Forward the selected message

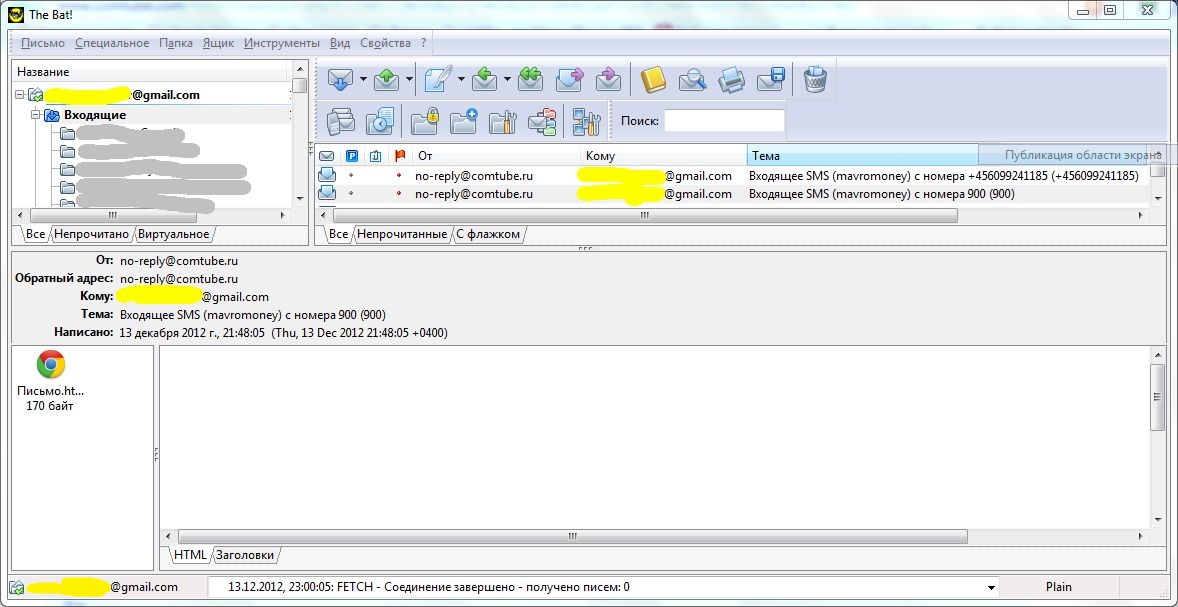(569, 79)
